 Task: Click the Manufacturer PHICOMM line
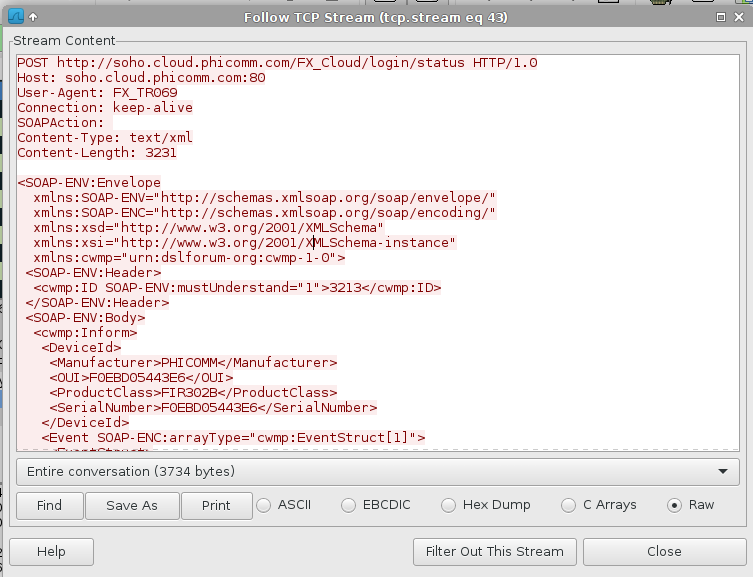coord(193,363)
